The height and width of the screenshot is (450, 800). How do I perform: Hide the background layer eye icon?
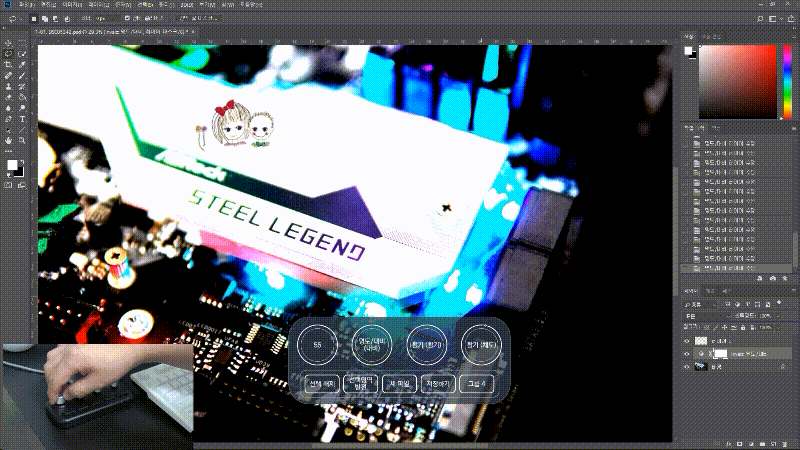click(x=687, y=366)
